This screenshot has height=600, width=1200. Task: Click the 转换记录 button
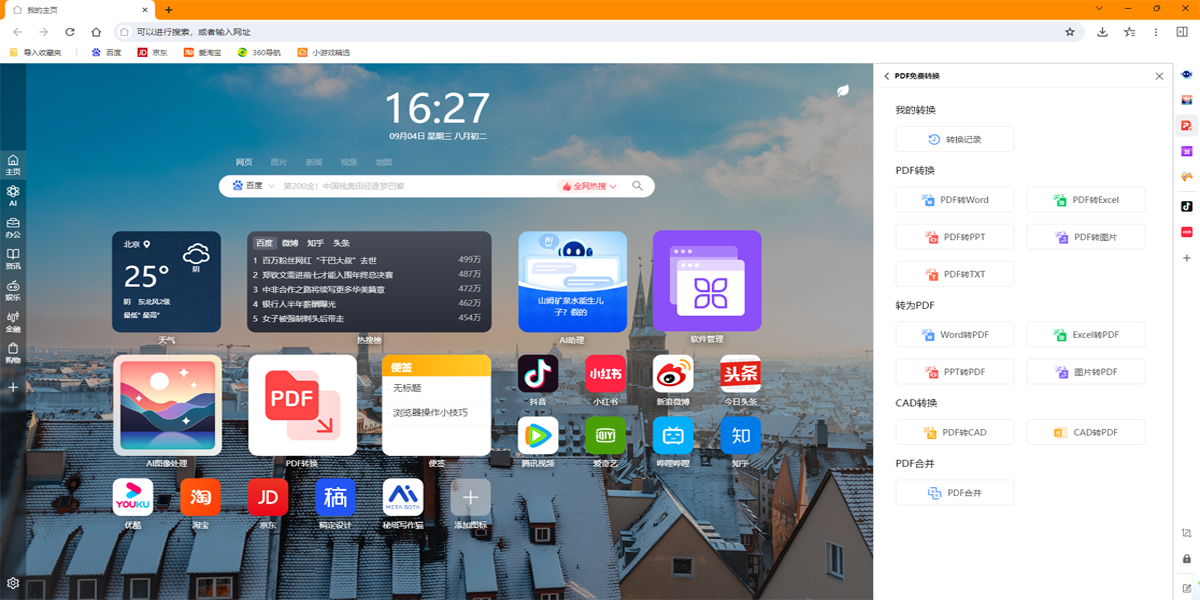click(x=955, y=139)
